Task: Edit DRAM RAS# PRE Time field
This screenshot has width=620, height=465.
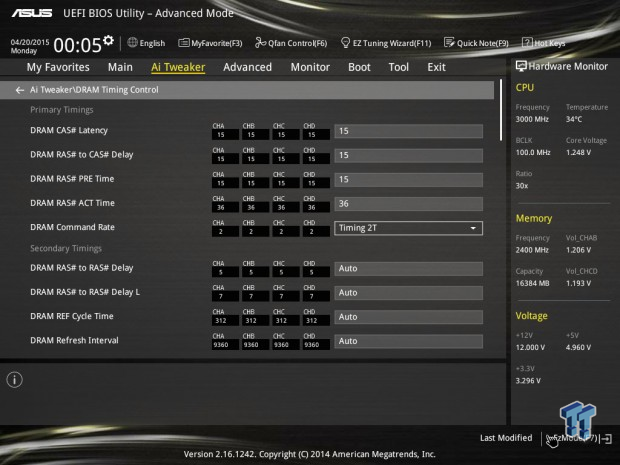Action: point(408,180)
